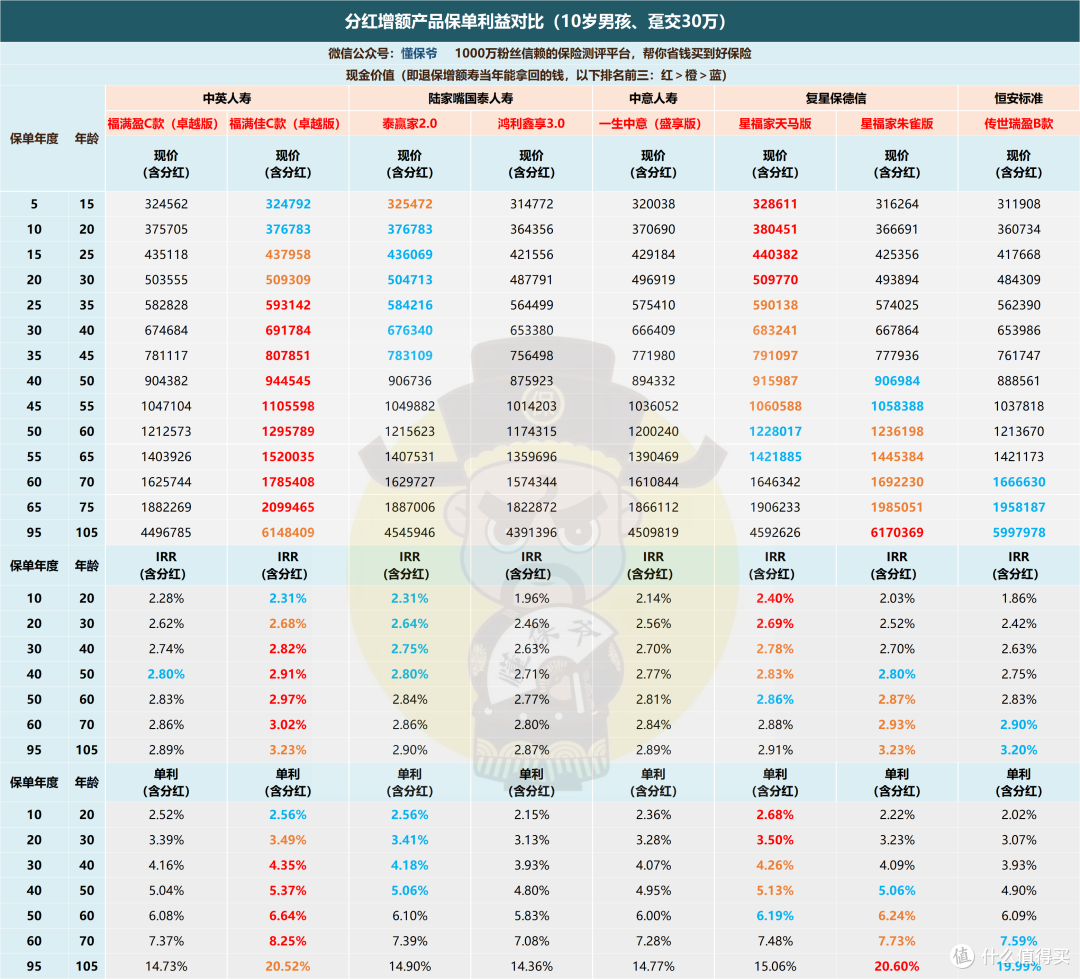The image size is (1080, 979).
Task: Click the red simple interest 4.35%
Action: click(x=288, y=865)
